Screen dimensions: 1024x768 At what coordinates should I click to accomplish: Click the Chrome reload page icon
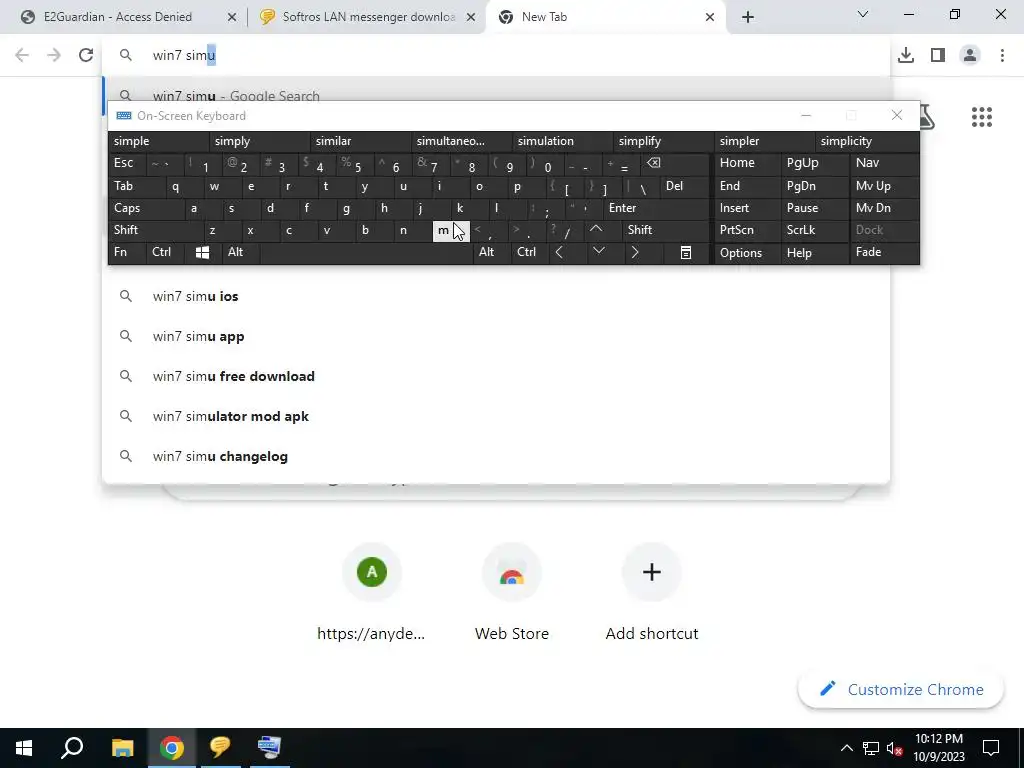(x=86, y=55)
